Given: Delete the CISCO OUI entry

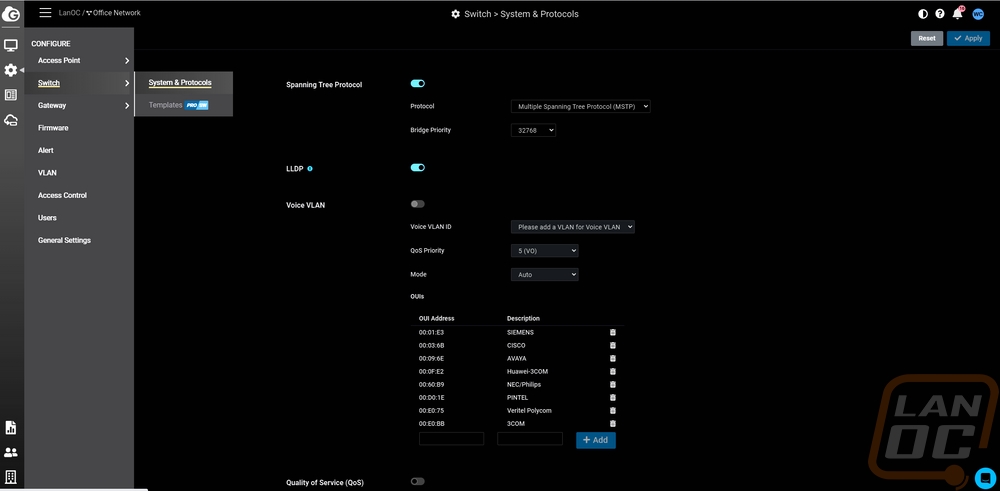Looking at the screenshot, I should click(x=612, y=345).
